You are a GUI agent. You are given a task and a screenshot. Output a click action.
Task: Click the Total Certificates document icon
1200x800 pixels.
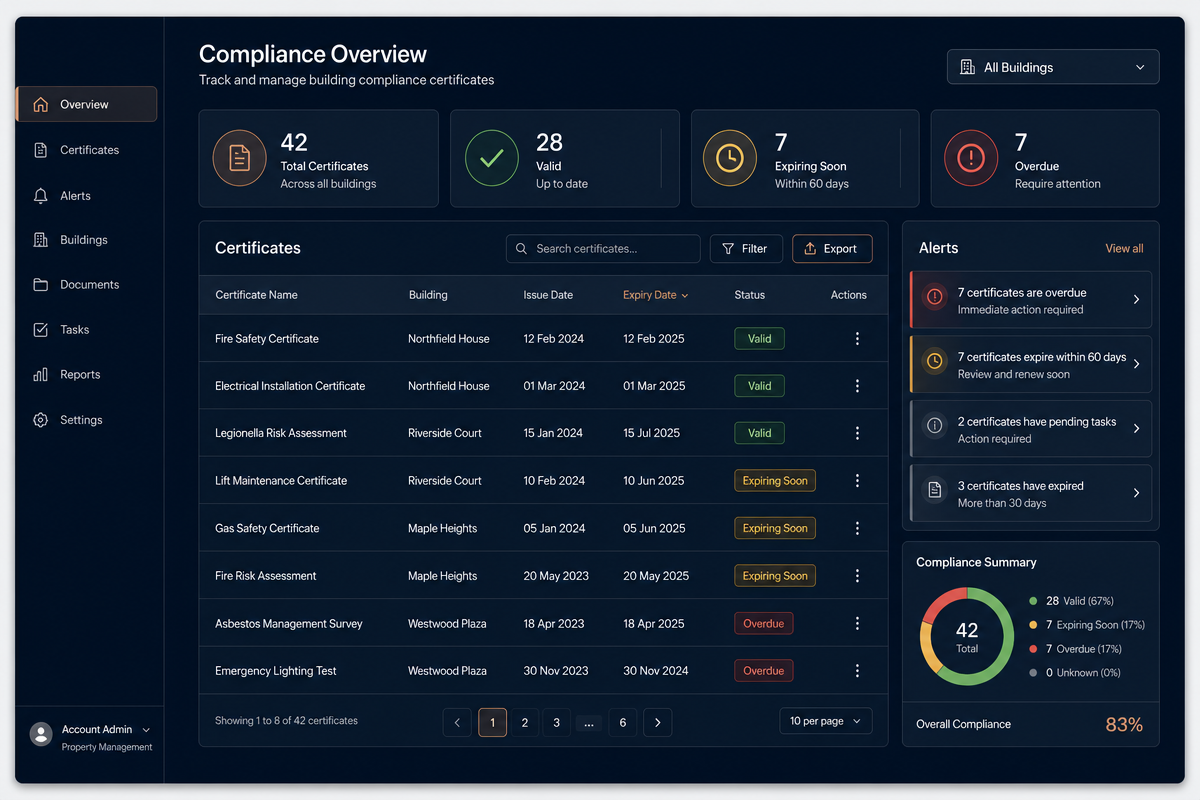pos(239,158)
